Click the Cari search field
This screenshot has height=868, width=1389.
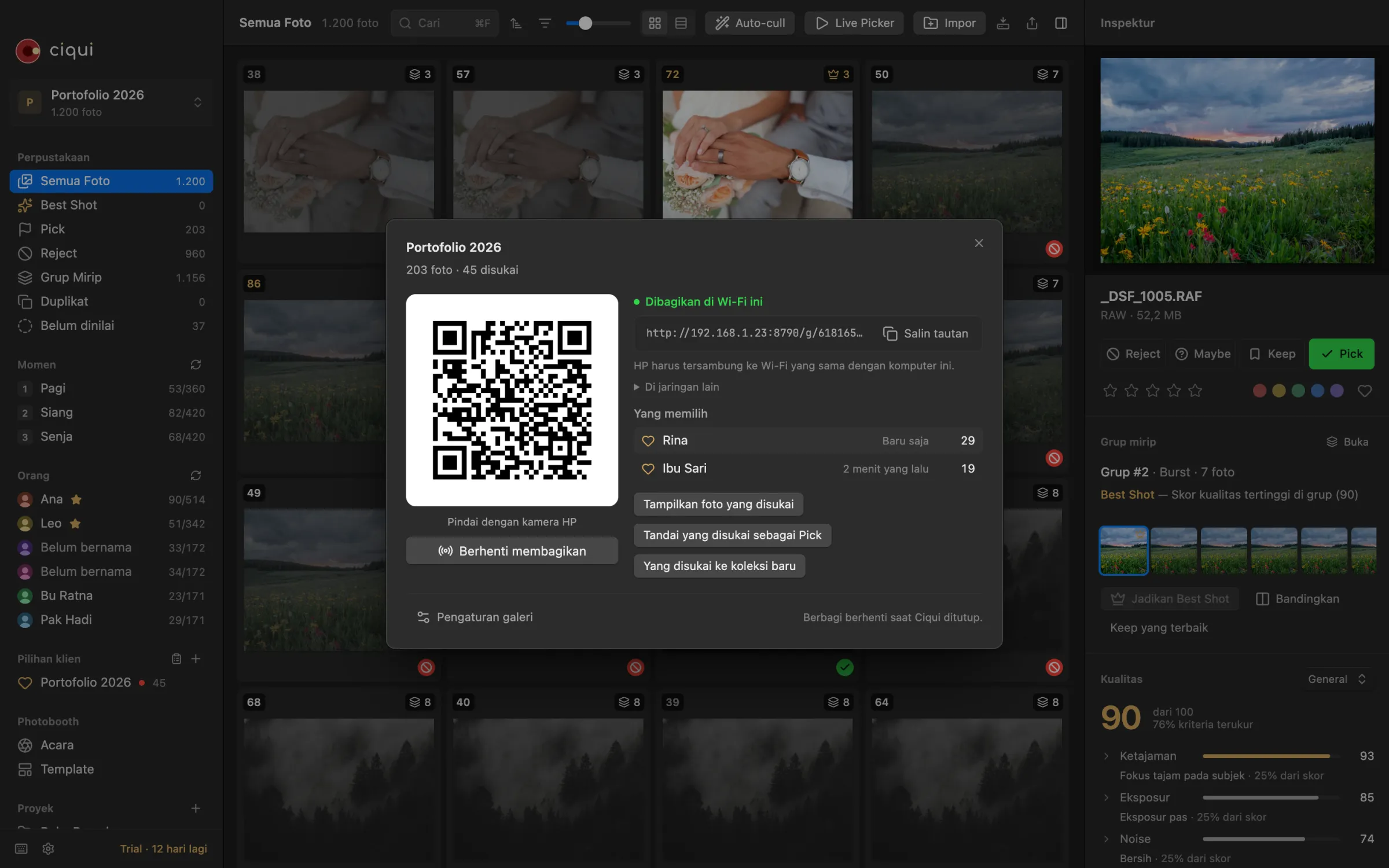pos(444,23)
